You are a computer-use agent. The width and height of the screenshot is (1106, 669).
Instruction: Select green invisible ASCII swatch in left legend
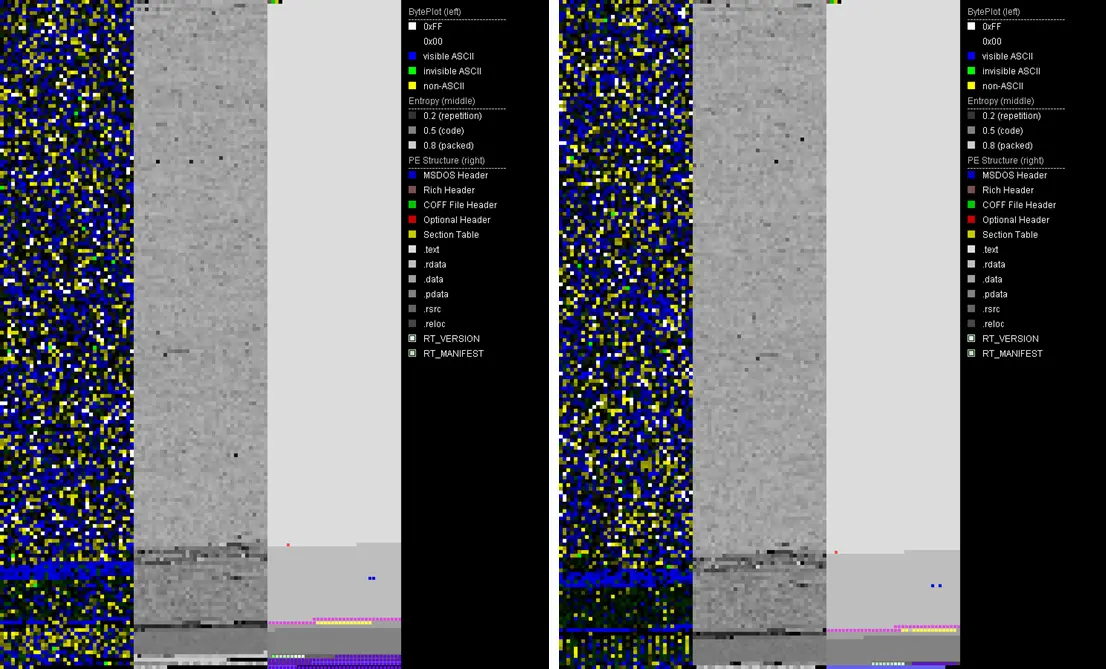point(412,71)
